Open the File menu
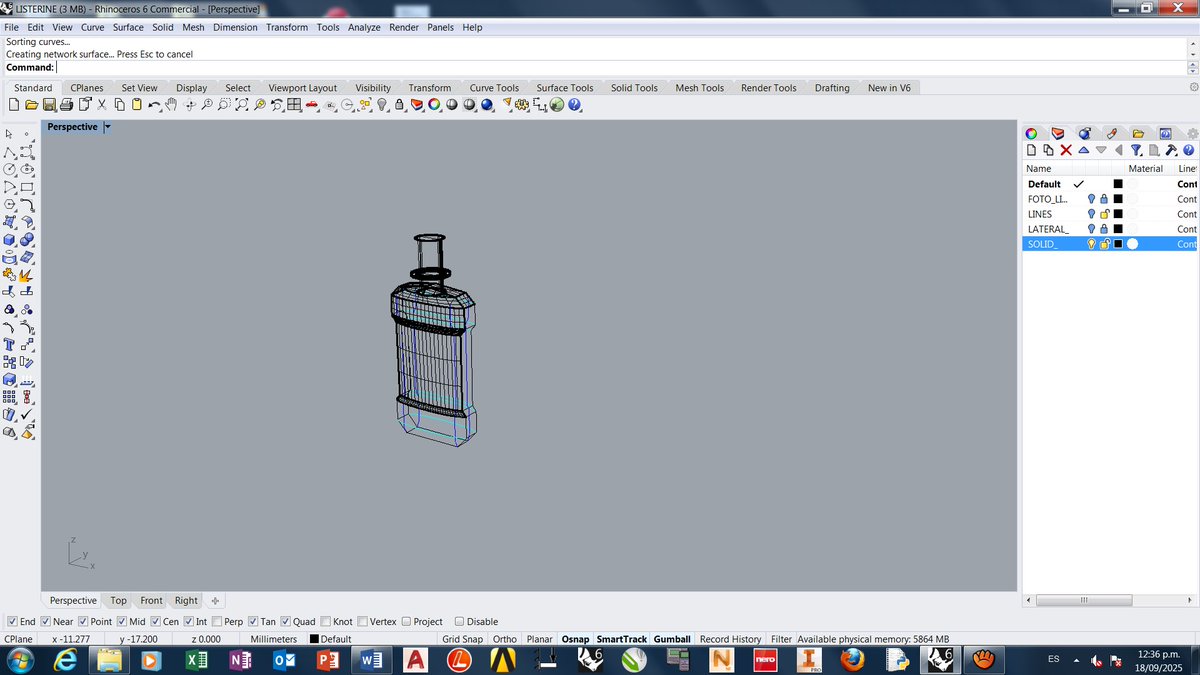1200x675 pixels. (12, 27)
